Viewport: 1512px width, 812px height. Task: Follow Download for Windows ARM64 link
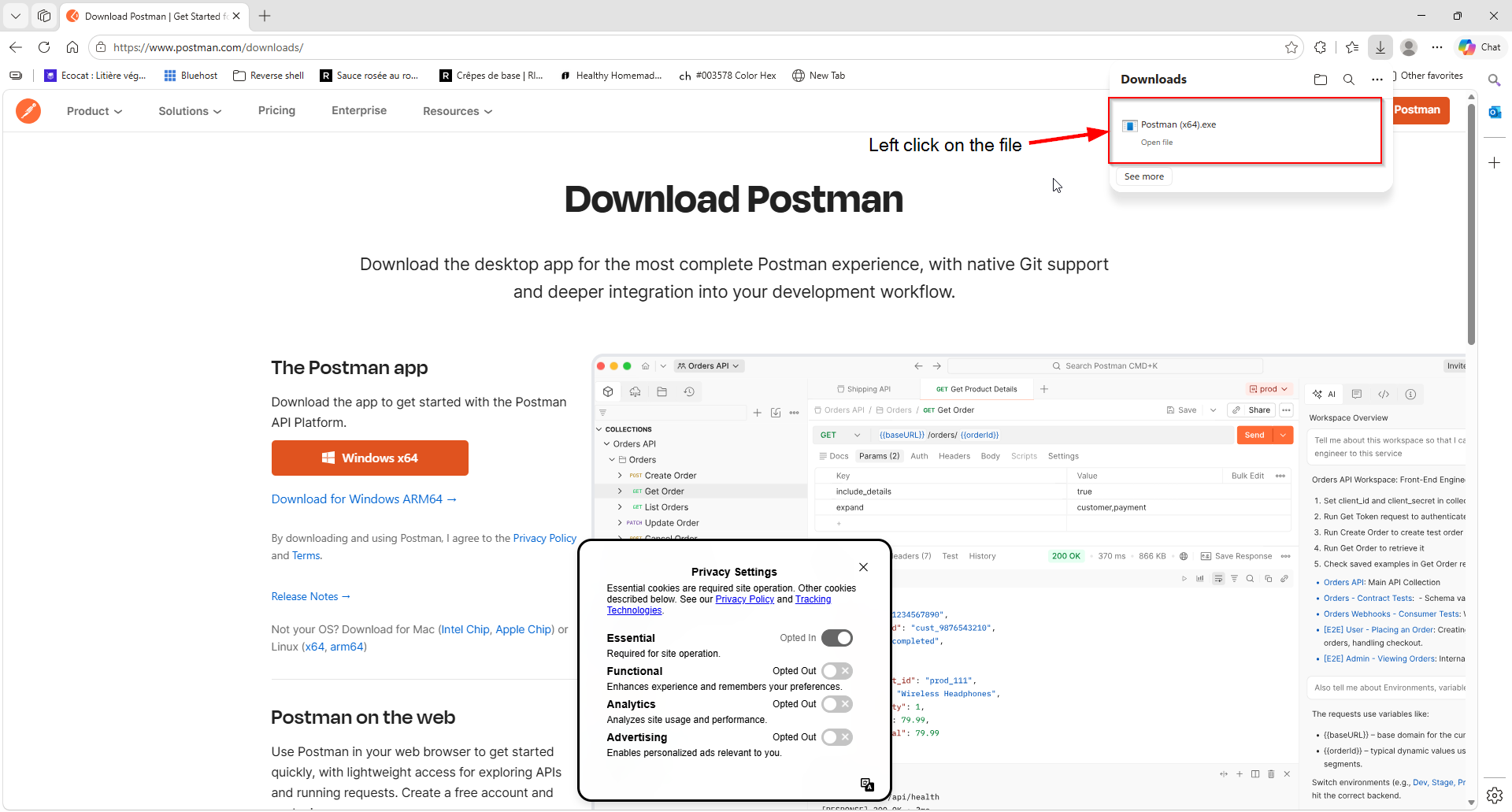[x=364, y=499]
